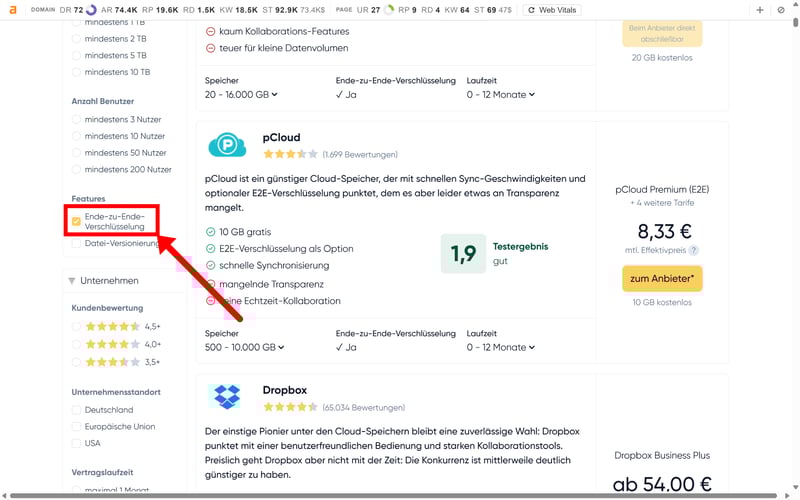Click the Ahrefs logo in the SEO toolbar
The height and width of the screenshot is (500, 800).
point(12,9)
